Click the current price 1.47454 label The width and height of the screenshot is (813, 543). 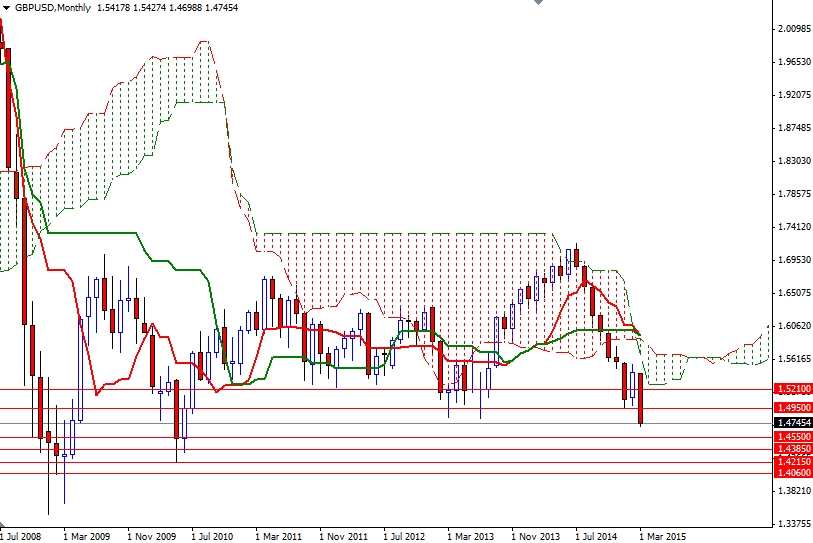point(793,423)
